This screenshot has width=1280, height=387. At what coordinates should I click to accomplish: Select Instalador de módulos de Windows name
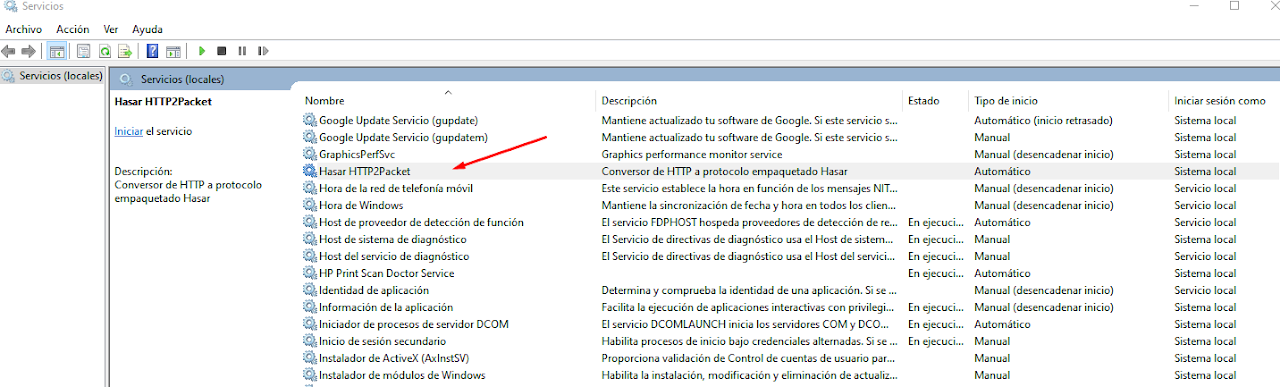(x=402, y=375)
